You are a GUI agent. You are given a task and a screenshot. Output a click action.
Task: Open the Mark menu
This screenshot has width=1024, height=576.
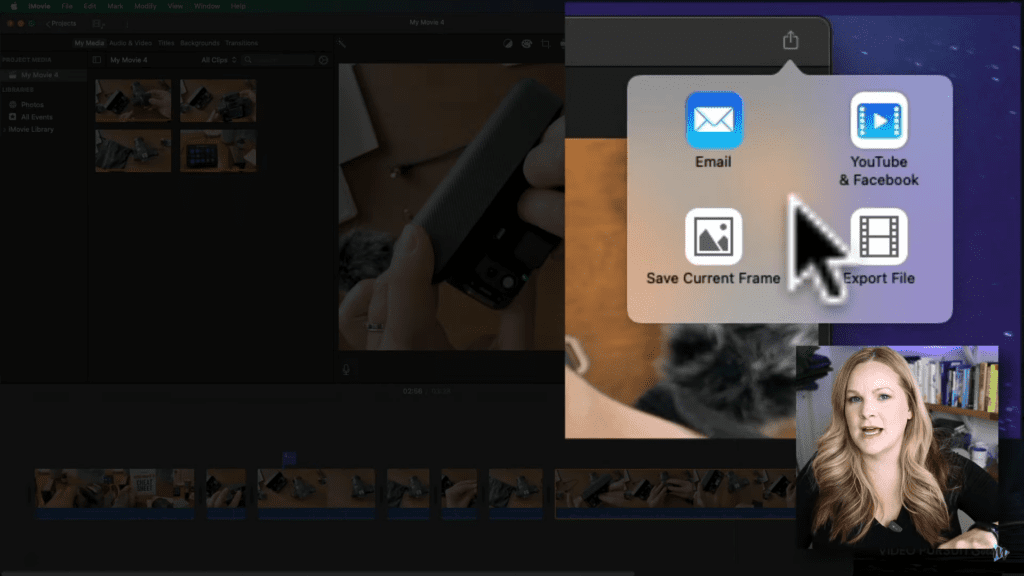pyautogui.click(x=115, y=6)
